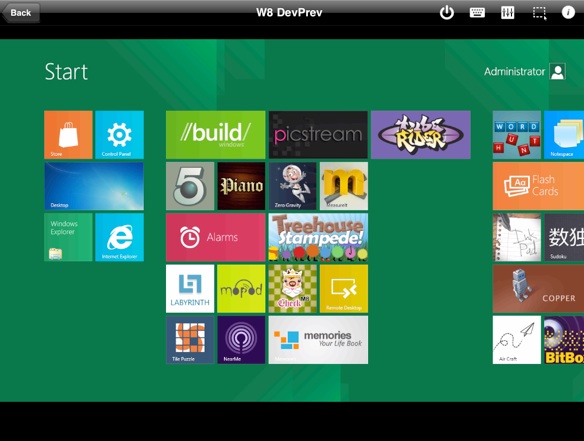Open the Piano tile
Screen dimensions: 584x441
pyautogui.click(x=241, y=186)
